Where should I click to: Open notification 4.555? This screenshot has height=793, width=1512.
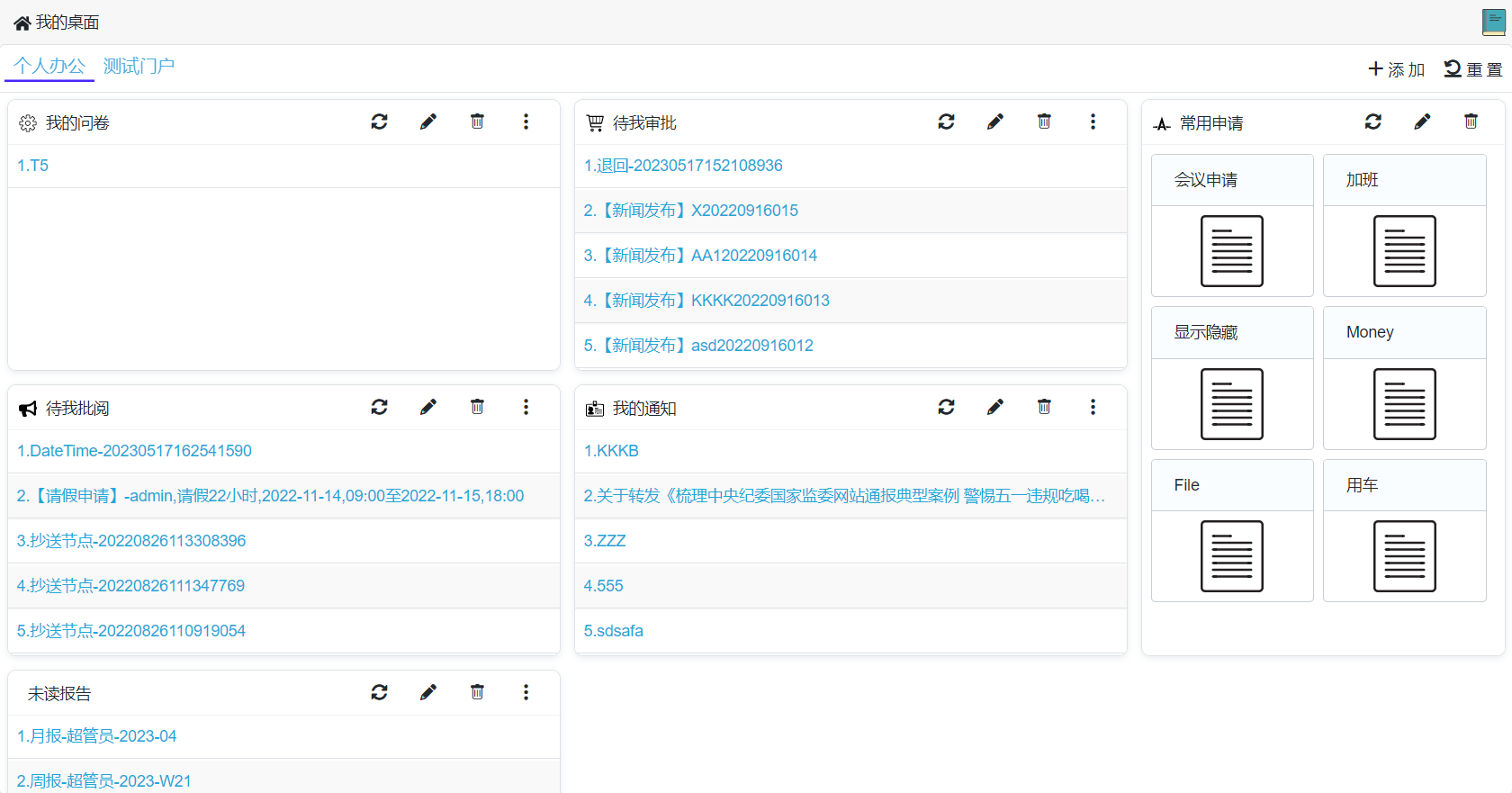(603, 586)
